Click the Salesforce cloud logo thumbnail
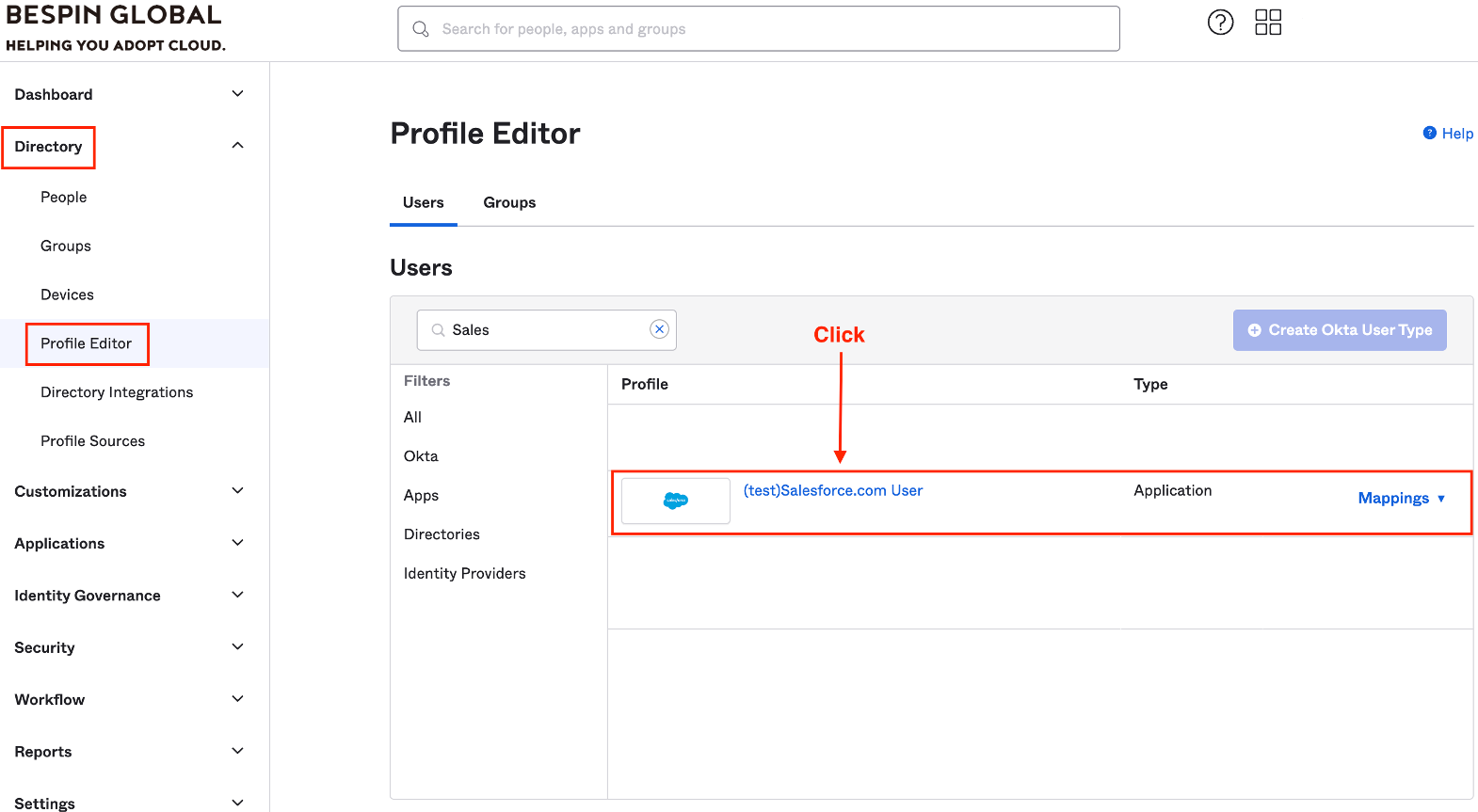This screenshot has height=812, width=1478. pyautogui.click(x=675, y=501)
